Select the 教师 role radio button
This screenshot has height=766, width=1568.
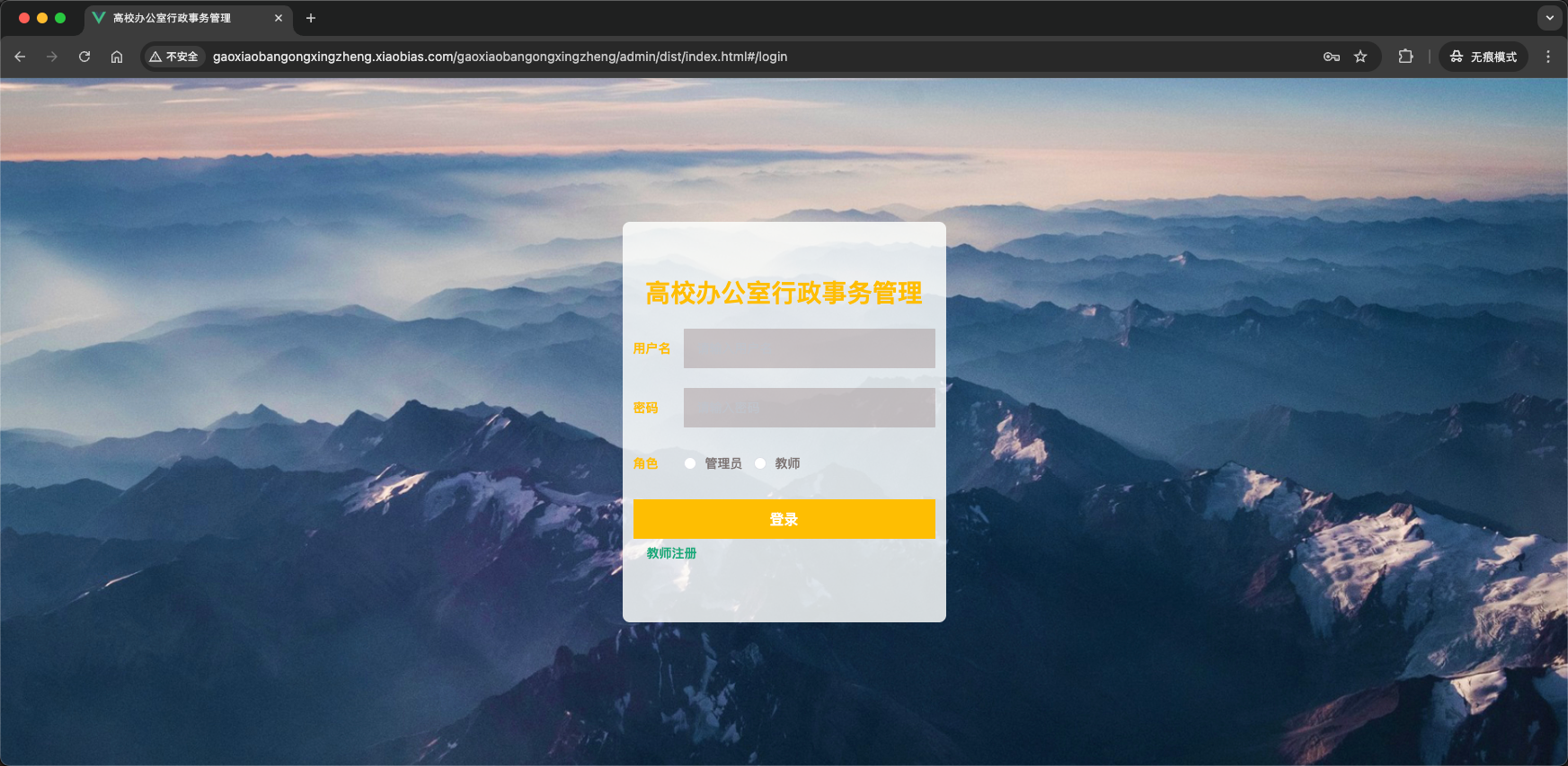[760, 463]
